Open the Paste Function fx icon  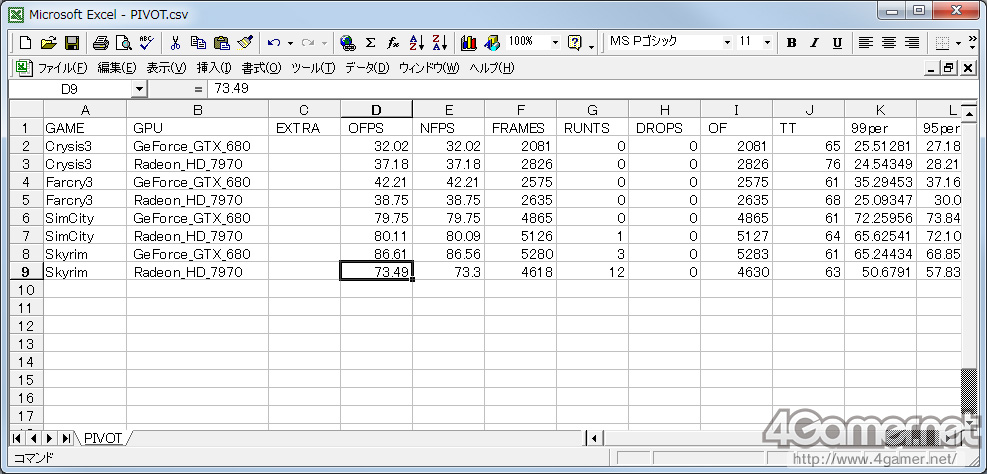tap(393, 43)
